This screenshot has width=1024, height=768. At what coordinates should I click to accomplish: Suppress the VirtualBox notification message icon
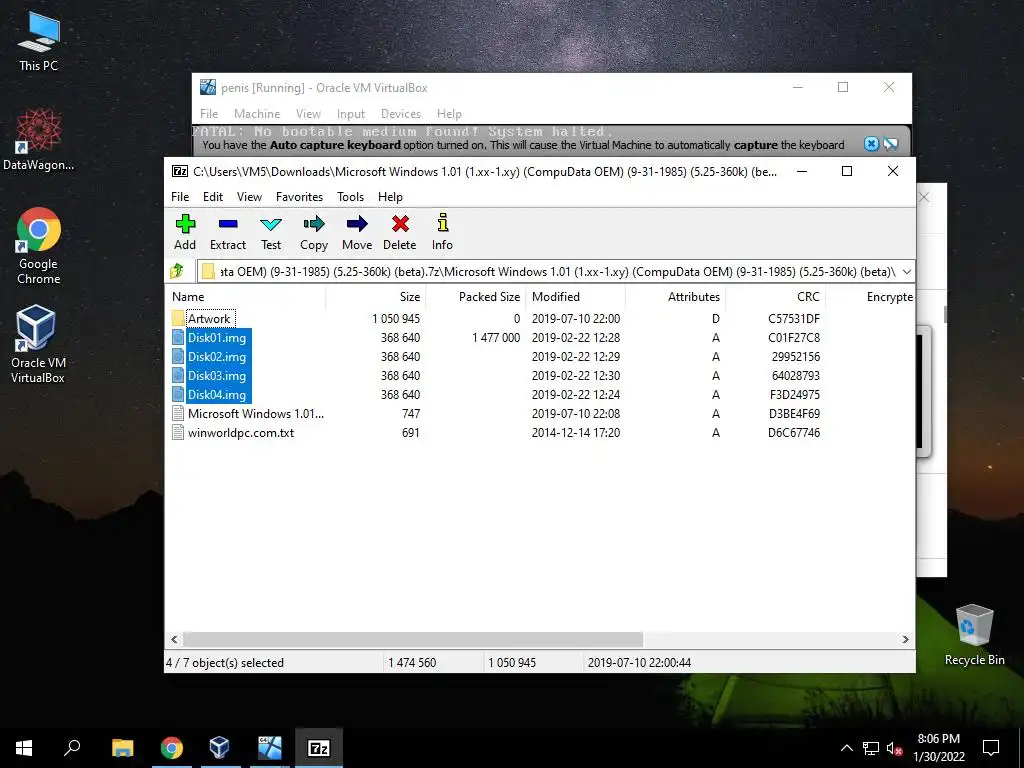[891, 144]
